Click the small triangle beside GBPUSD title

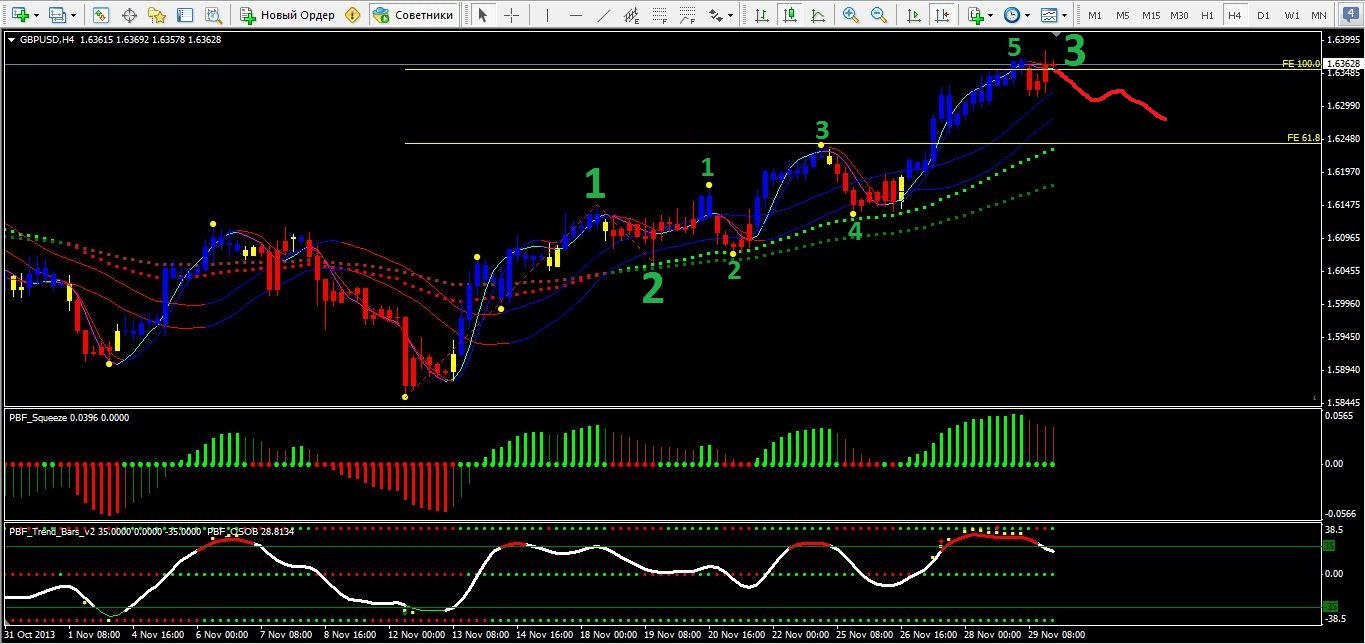tap(11, 39)
